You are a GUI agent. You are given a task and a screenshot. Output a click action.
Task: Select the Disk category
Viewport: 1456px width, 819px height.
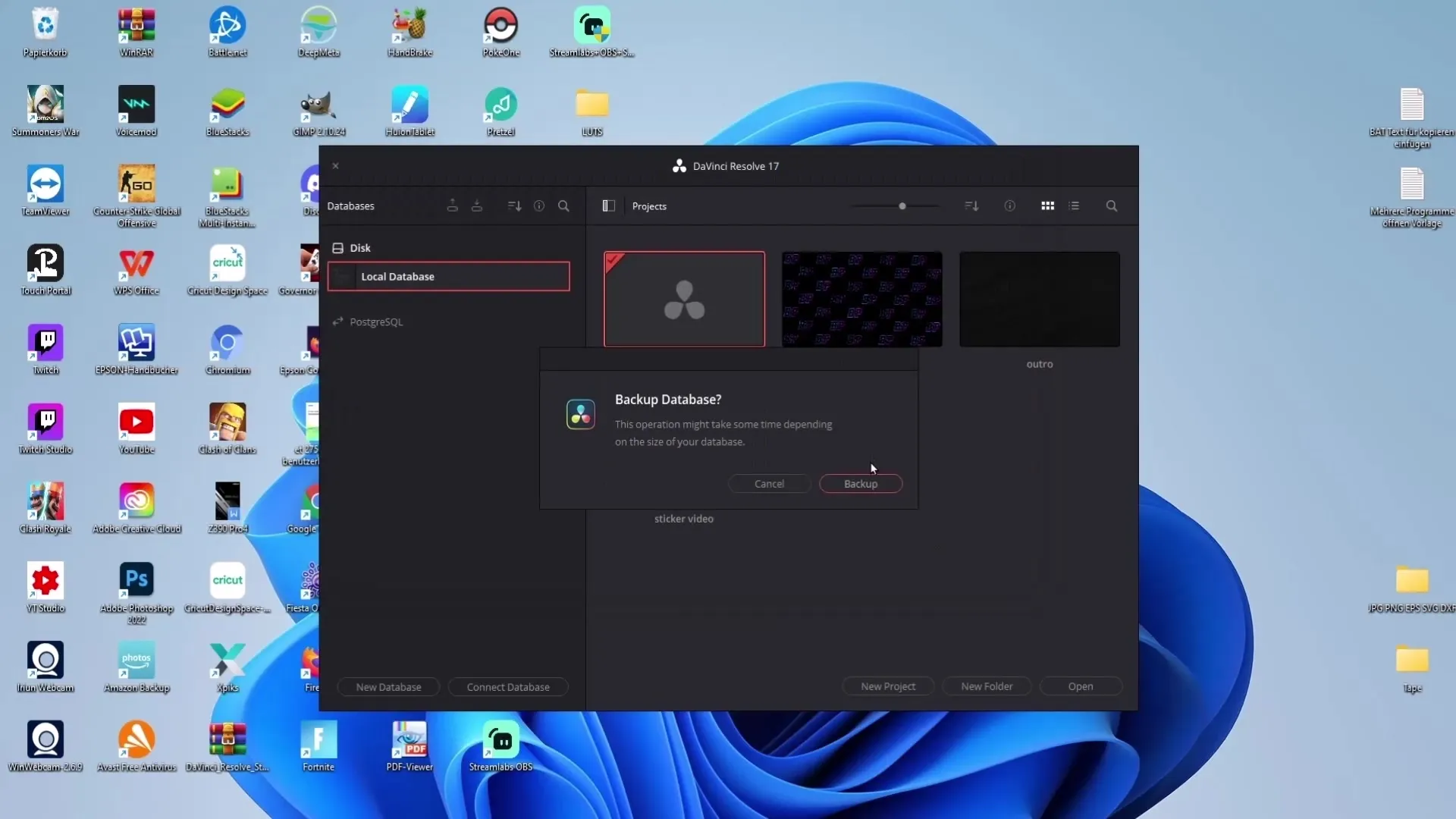point(351,248)
